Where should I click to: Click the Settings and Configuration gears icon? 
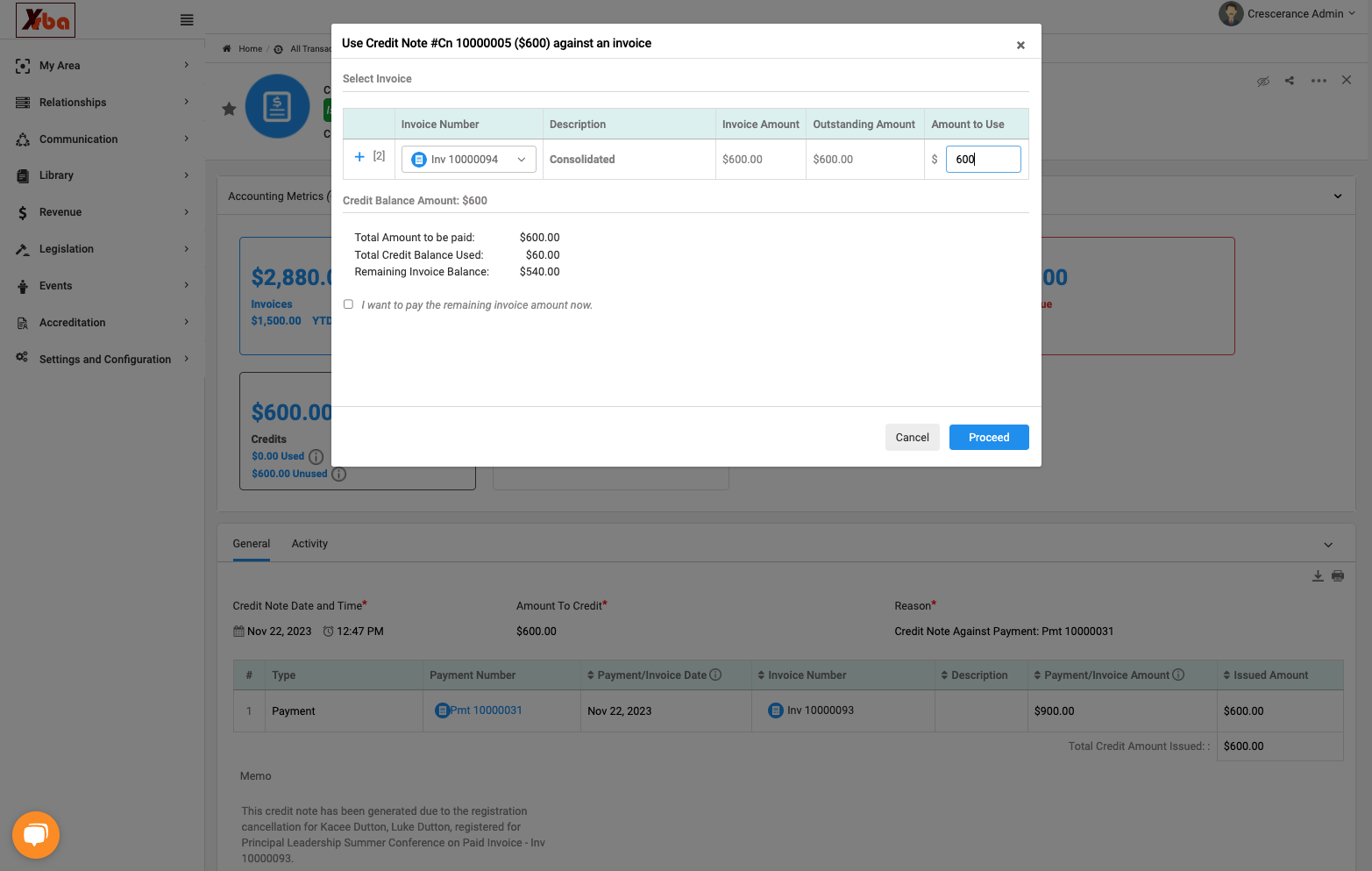click(x=23, y=358)
